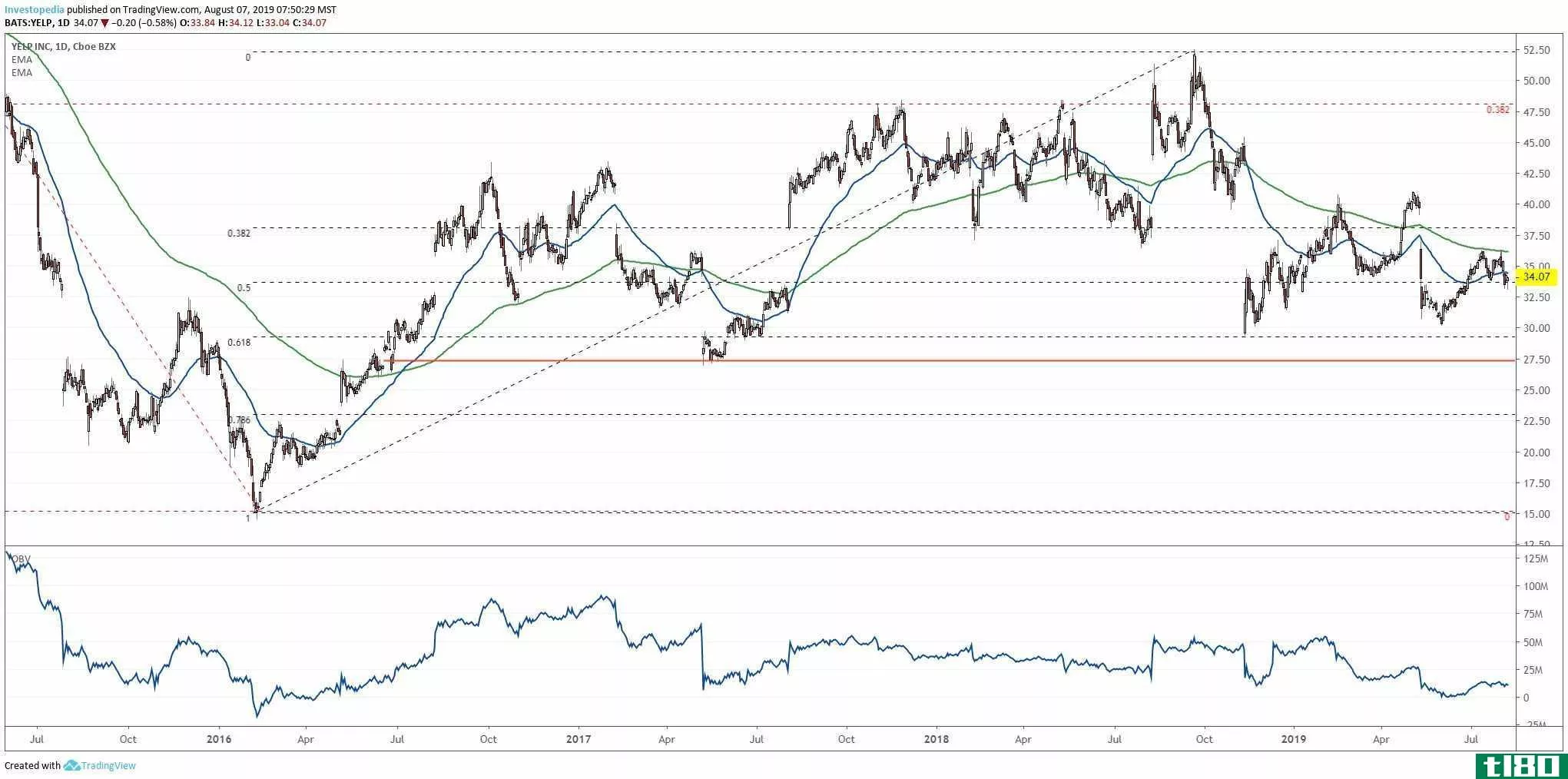Viewport: 1568px width, 779px height.
Task: Click the 0.618 Fibonacci level label
Action: click(x=239, y=343)
